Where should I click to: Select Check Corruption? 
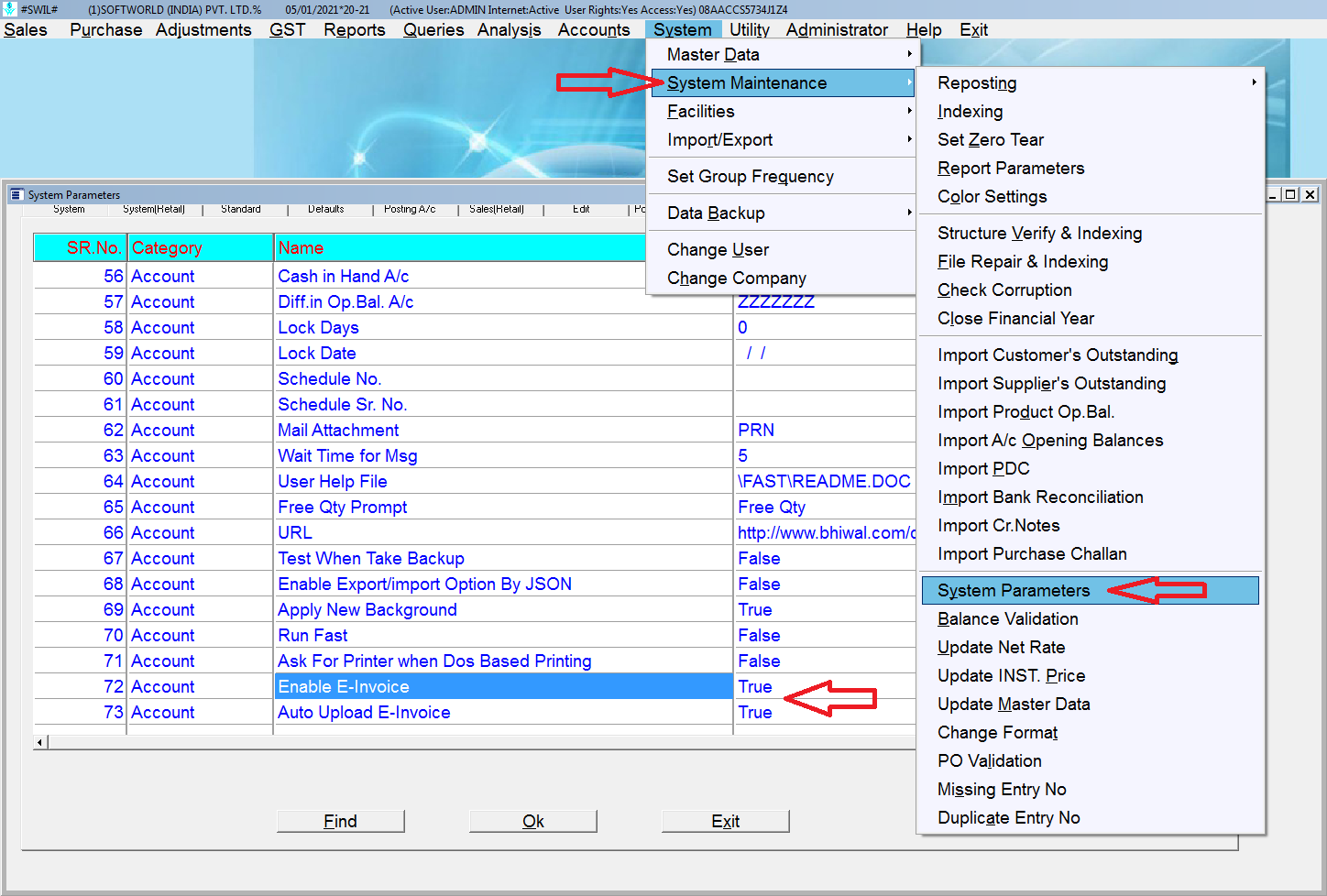pyautogui.click(x=1091, y=290)
